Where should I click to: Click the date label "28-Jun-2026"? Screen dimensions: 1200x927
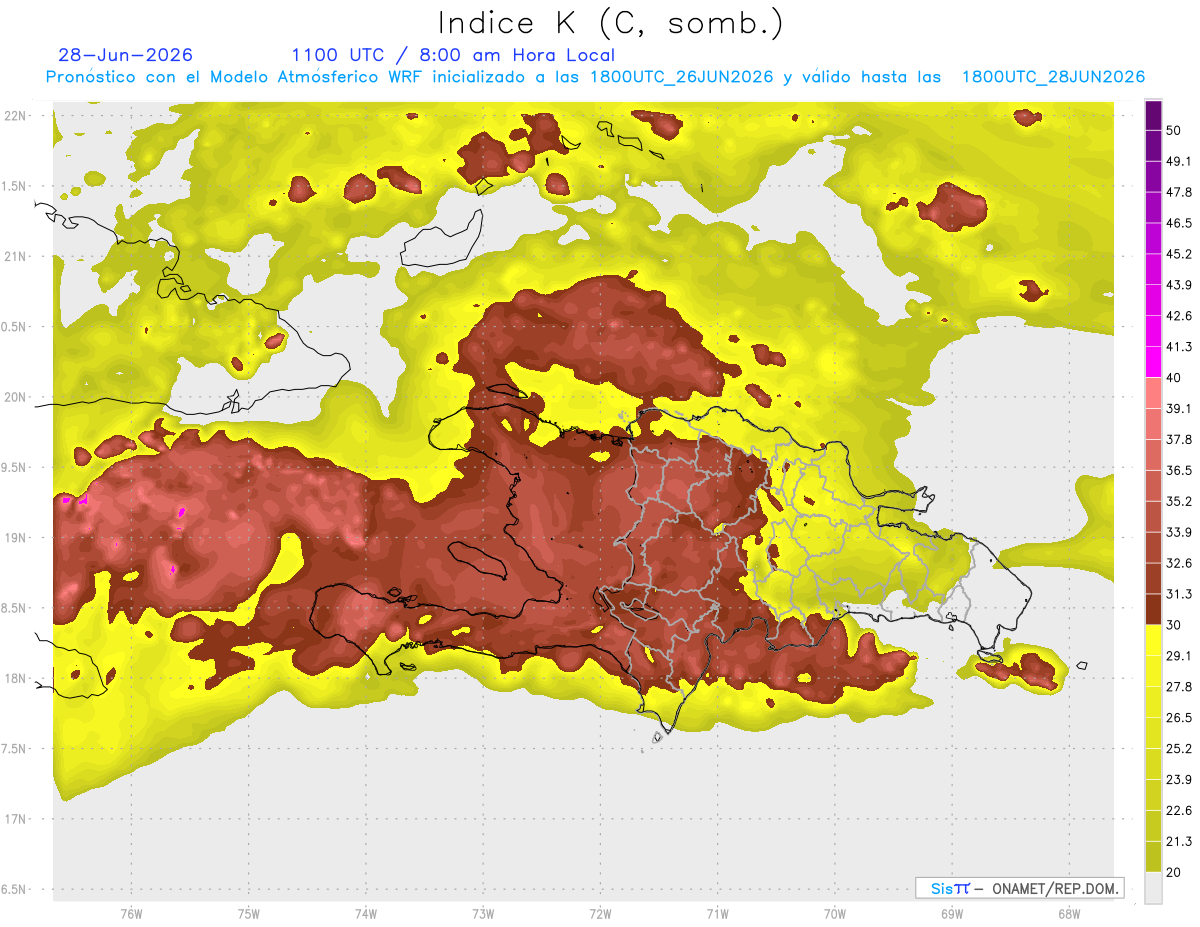click(x=125, y=55)
